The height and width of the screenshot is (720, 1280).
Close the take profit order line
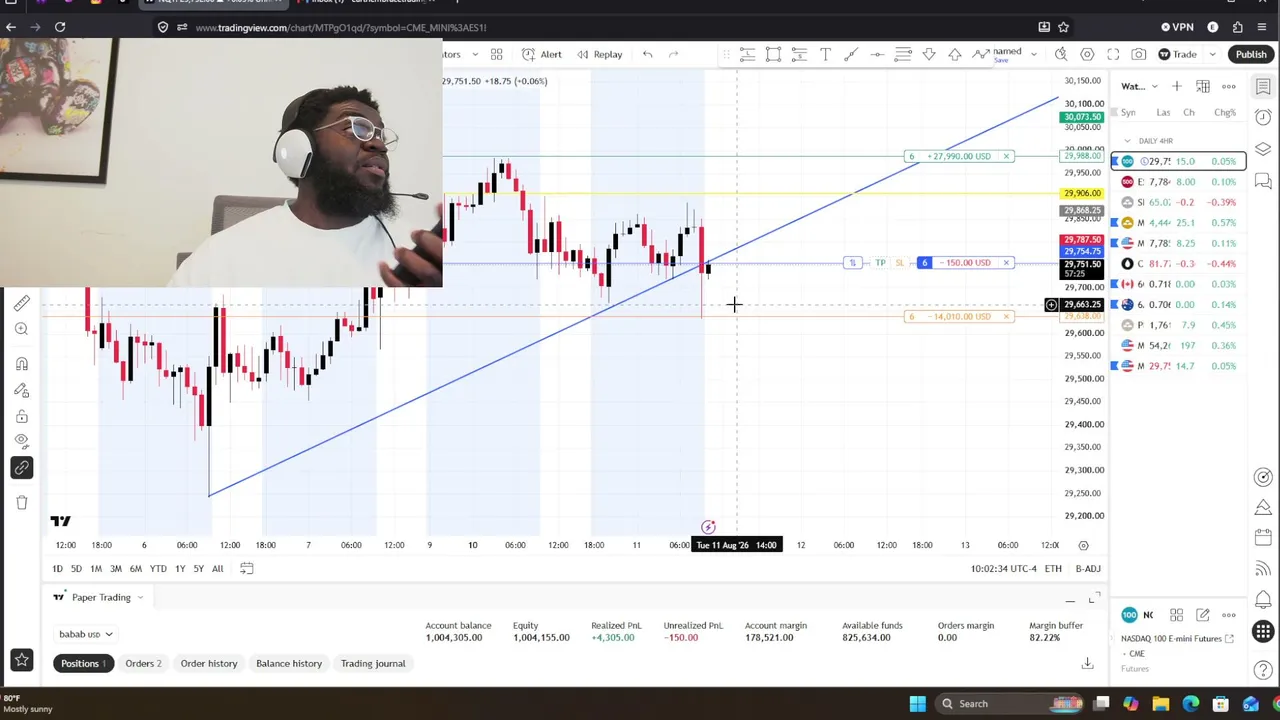click(x=1007, y=156)
